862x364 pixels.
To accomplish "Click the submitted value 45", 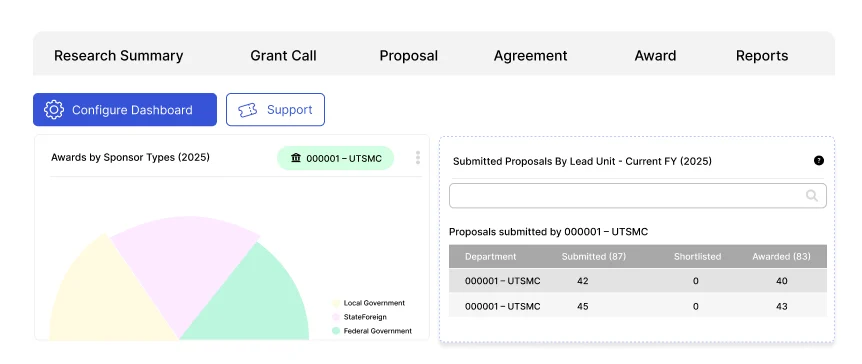I will point(583,306).
